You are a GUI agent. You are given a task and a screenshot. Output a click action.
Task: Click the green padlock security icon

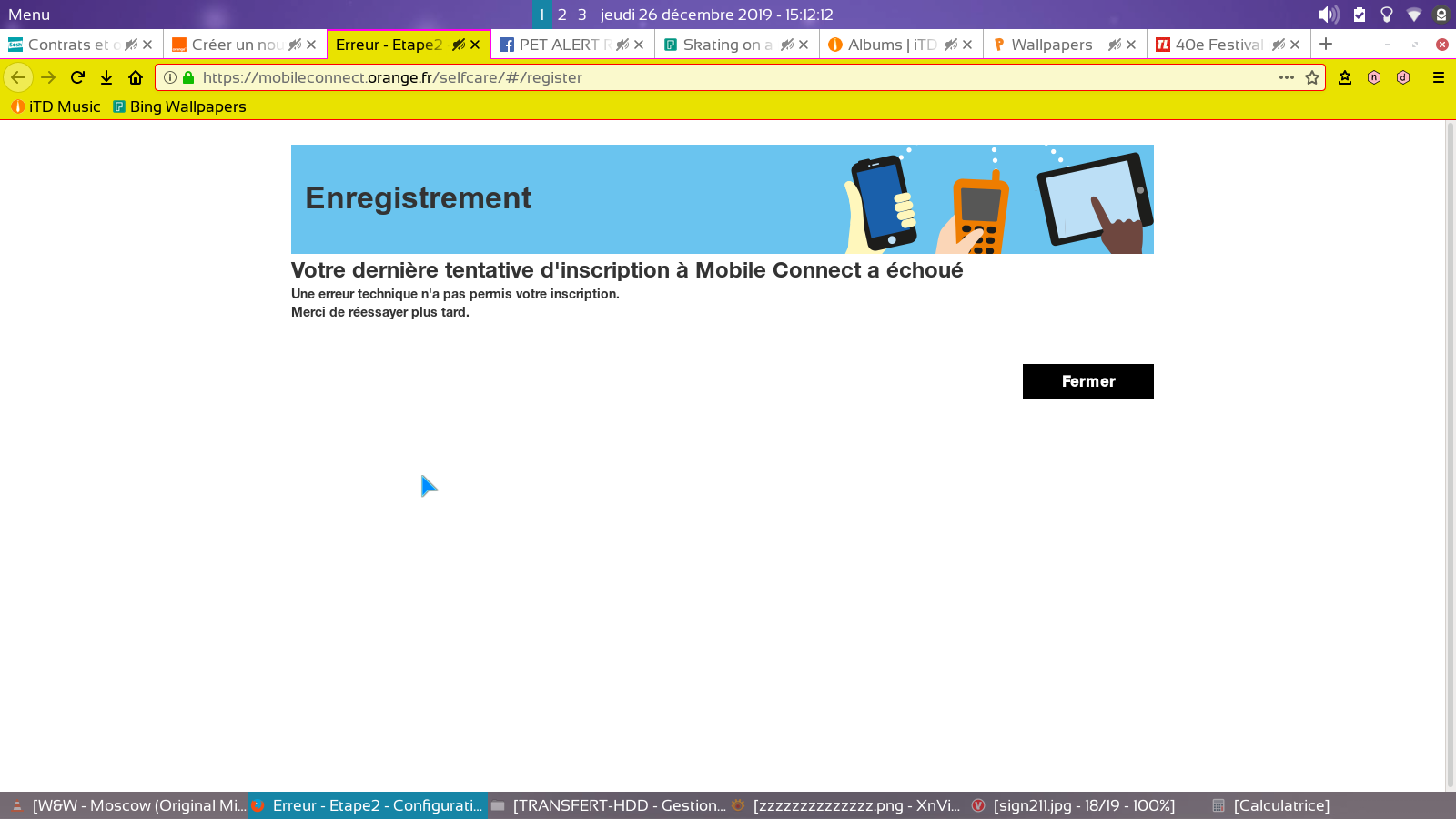click(188, 77)
